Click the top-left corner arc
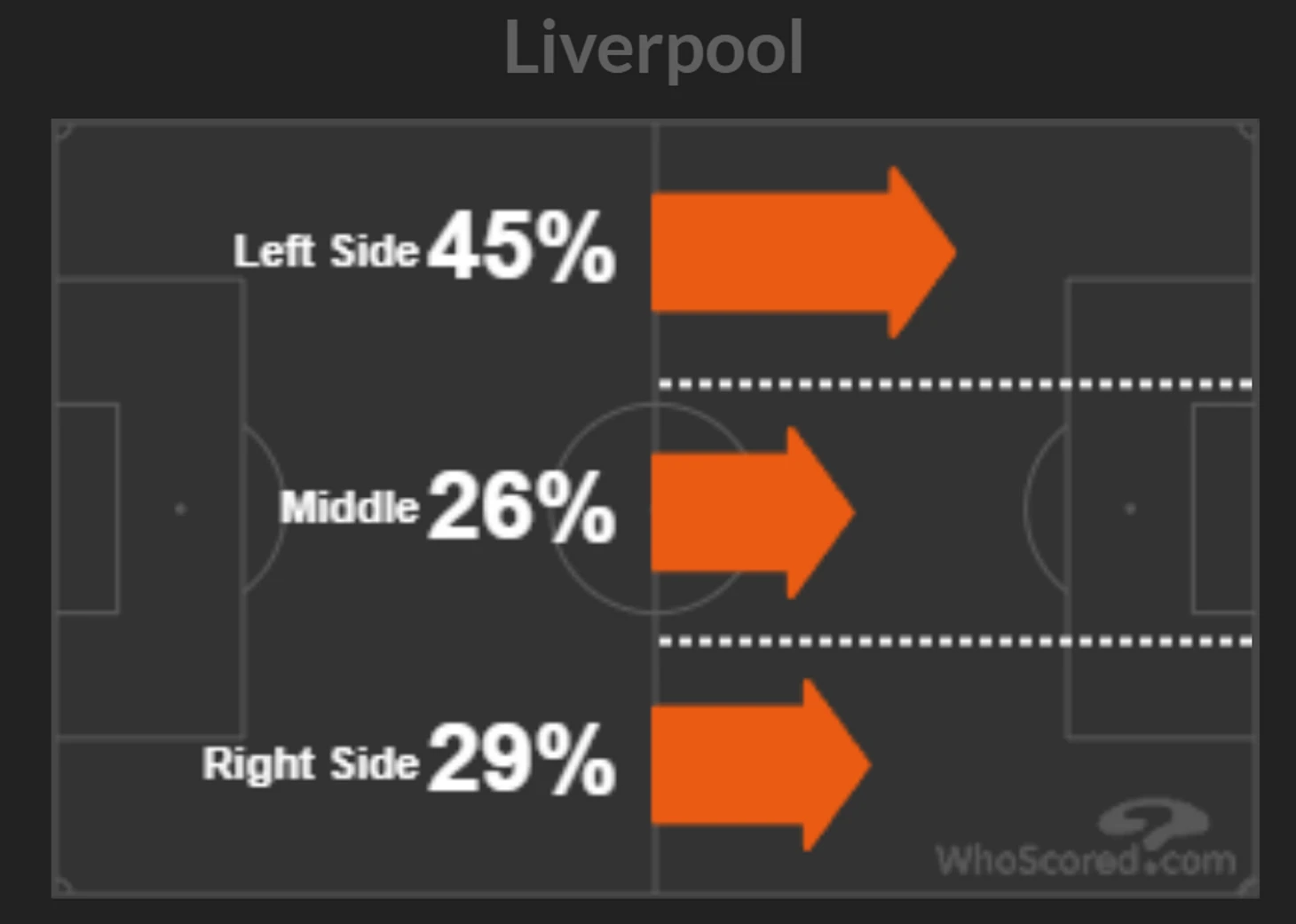The width and height of the screenshot is (1296, 924). click(63, 130)
